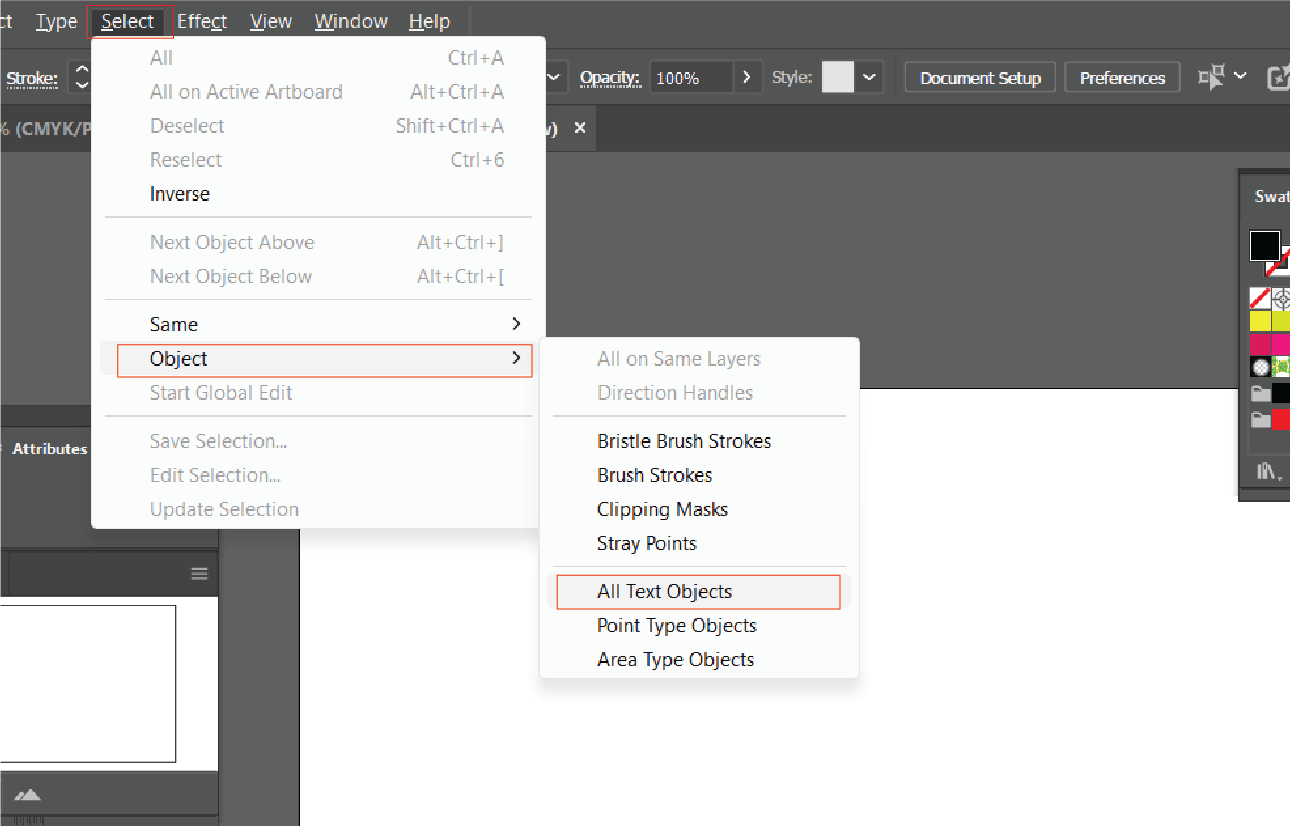1290x826 pixels.
Task: Increase Stroke weight with the up stepper
Action: tap(82, 71)
